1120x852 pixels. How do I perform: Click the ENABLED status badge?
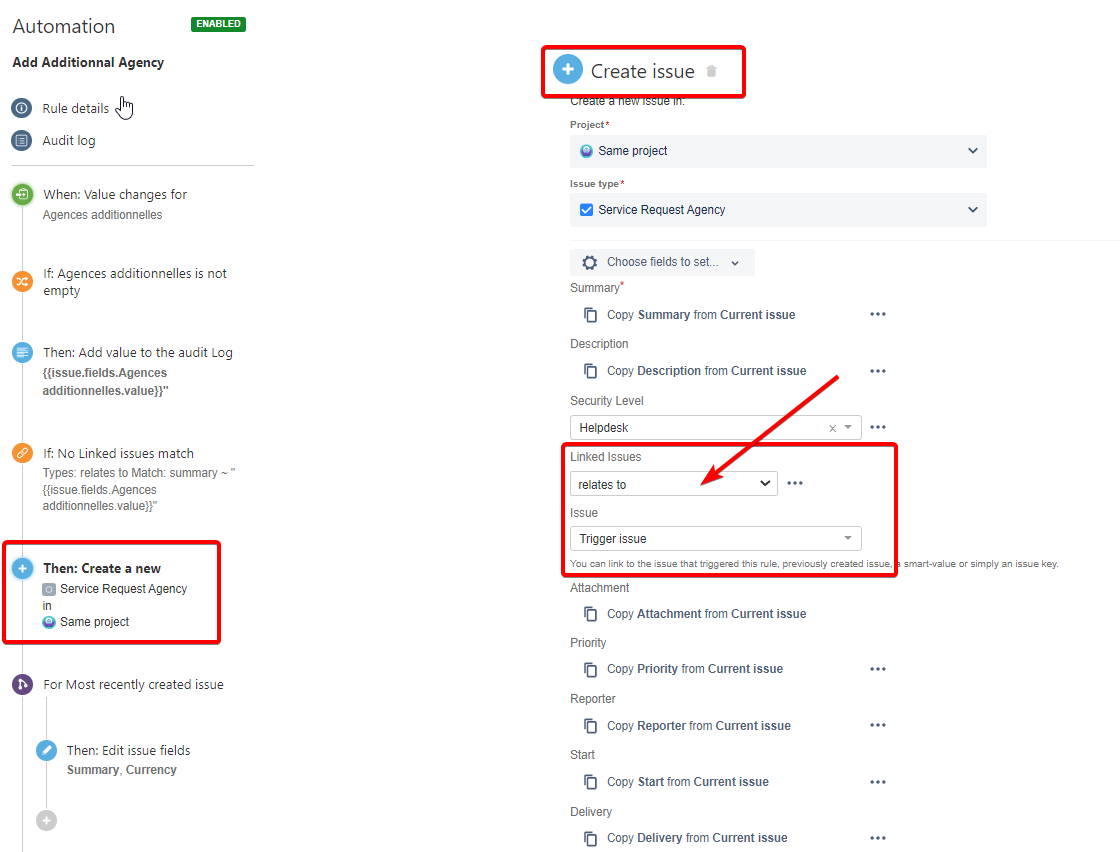tap(218, 24)
